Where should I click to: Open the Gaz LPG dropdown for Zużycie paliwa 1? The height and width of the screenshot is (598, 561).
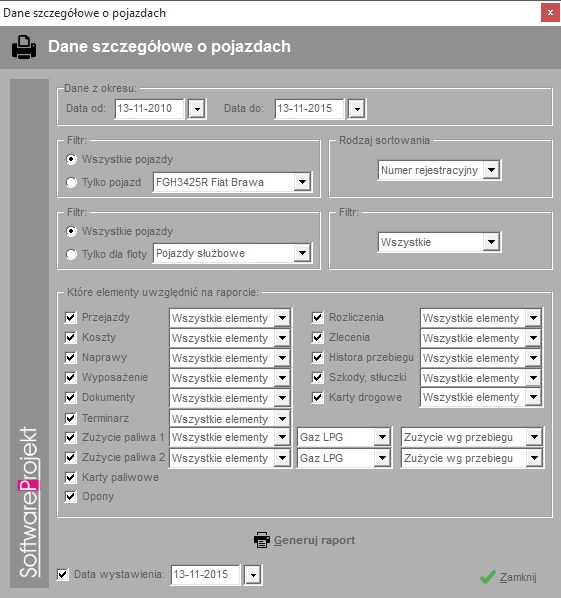point(382,437)
